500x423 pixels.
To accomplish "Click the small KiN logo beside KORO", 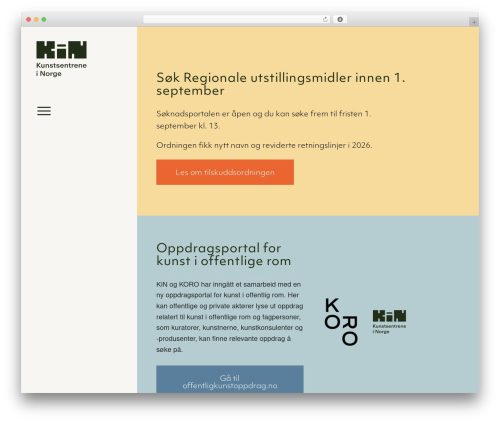I will 389,322.
